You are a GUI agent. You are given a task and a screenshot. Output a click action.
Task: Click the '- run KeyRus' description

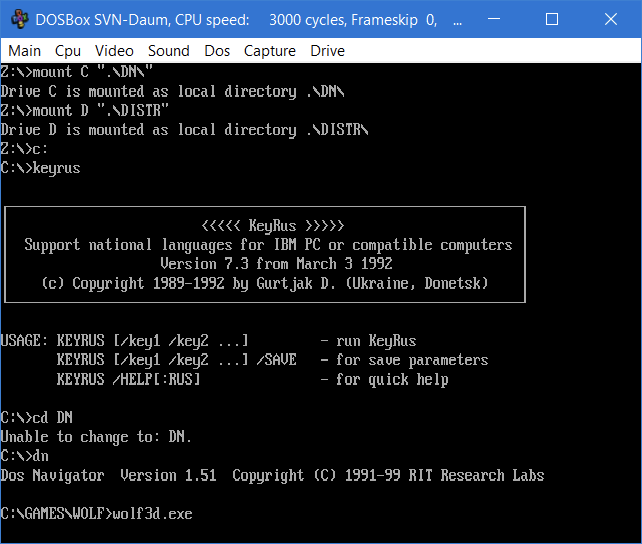tap(368, 341)
